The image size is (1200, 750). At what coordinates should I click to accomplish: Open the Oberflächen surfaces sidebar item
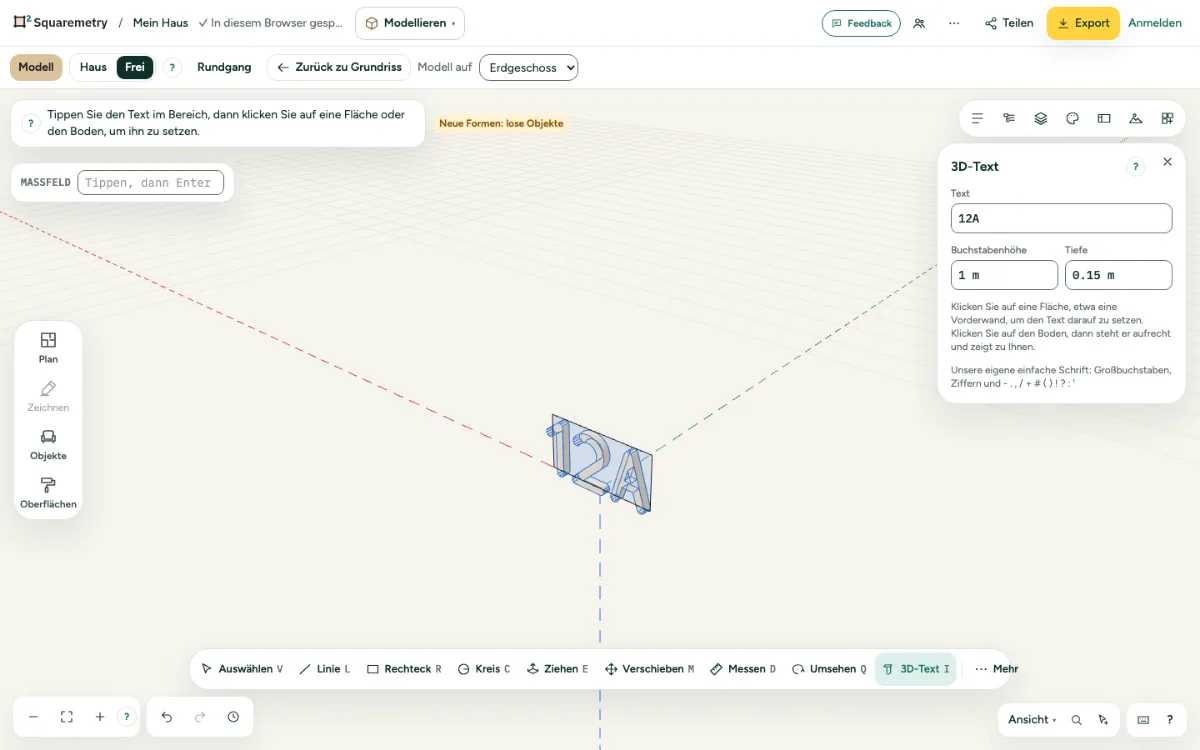[48, 492]
